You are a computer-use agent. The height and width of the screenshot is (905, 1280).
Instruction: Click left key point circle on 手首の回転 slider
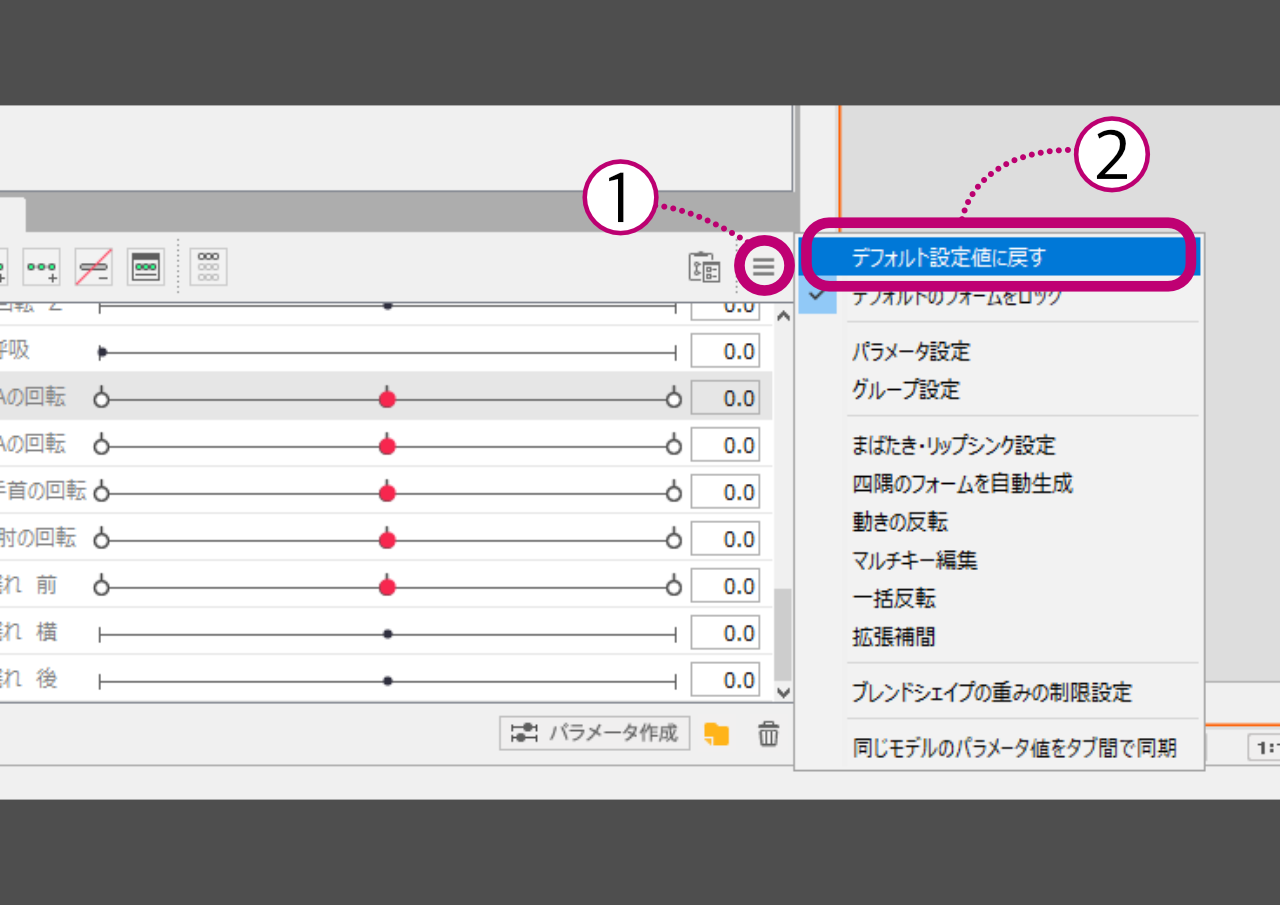tap(100, 493)
